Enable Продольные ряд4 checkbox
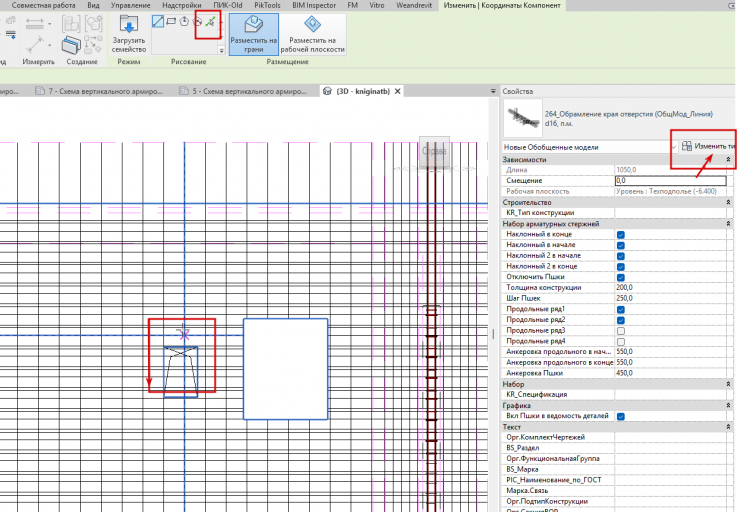This screenshot has width=737, height=512. tap(620, 342)
